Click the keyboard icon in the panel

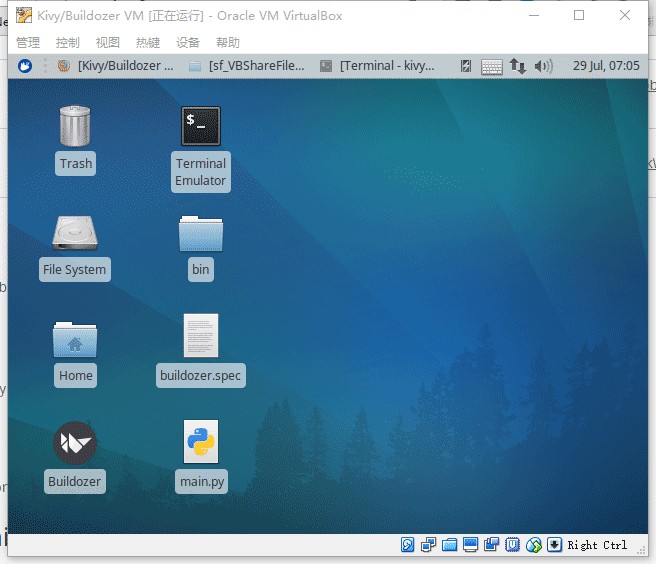tap(492, 67)
